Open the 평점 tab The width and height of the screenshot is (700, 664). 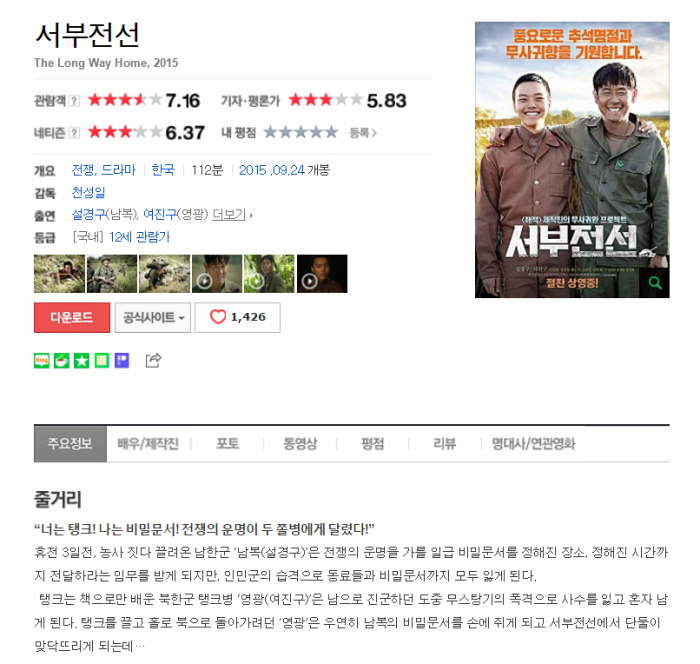pos(372,443)
